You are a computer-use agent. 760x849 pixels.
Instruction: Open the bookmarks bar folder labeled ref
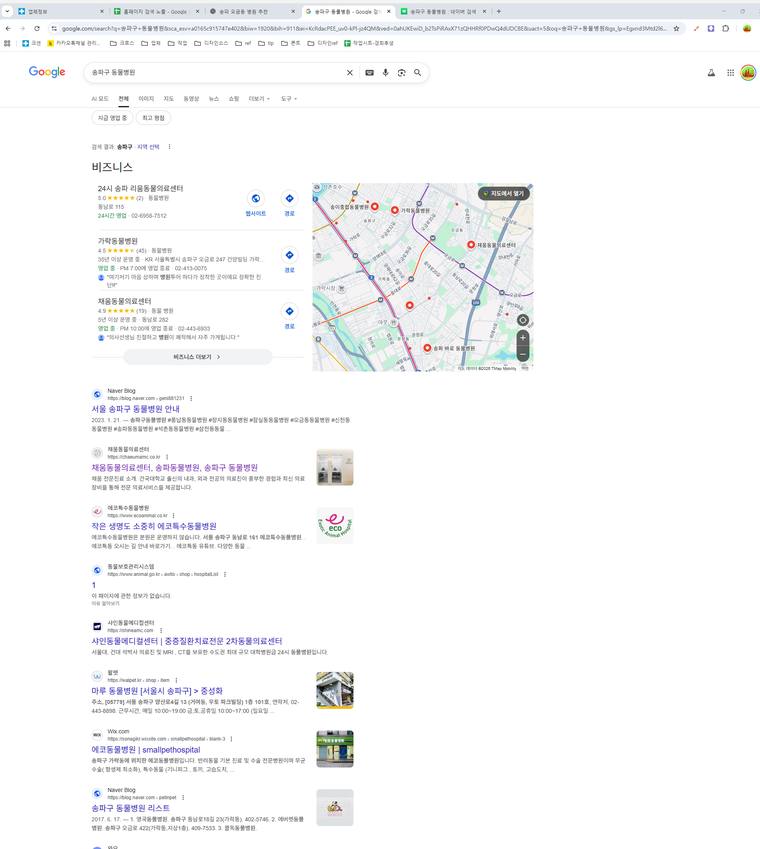tap(243, 43)
